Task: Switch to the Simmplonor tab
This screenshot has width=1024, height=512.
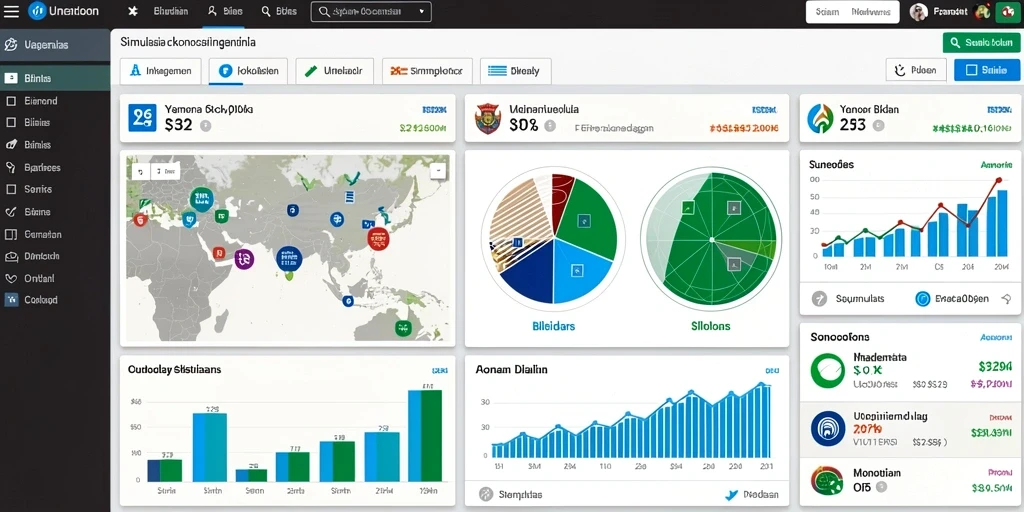Action: point(426,71)
